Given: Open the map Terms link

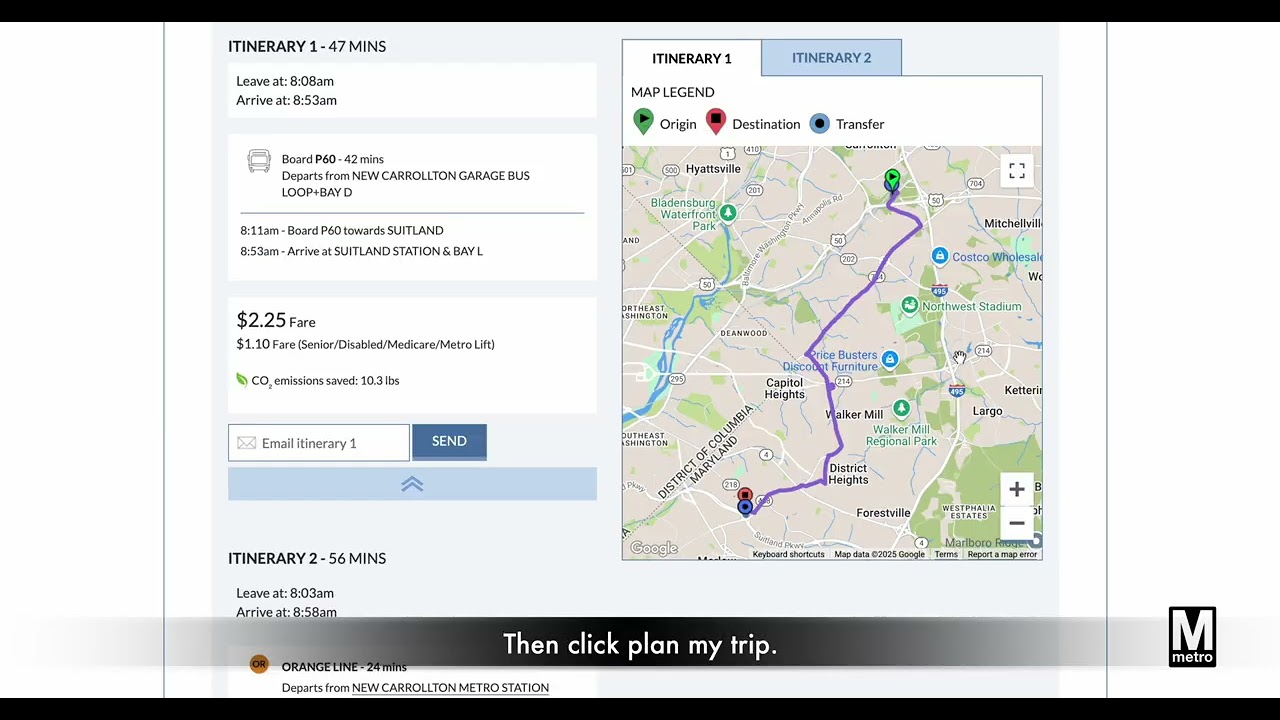Looking at the screenshot, I should click(x=946, y=554).
